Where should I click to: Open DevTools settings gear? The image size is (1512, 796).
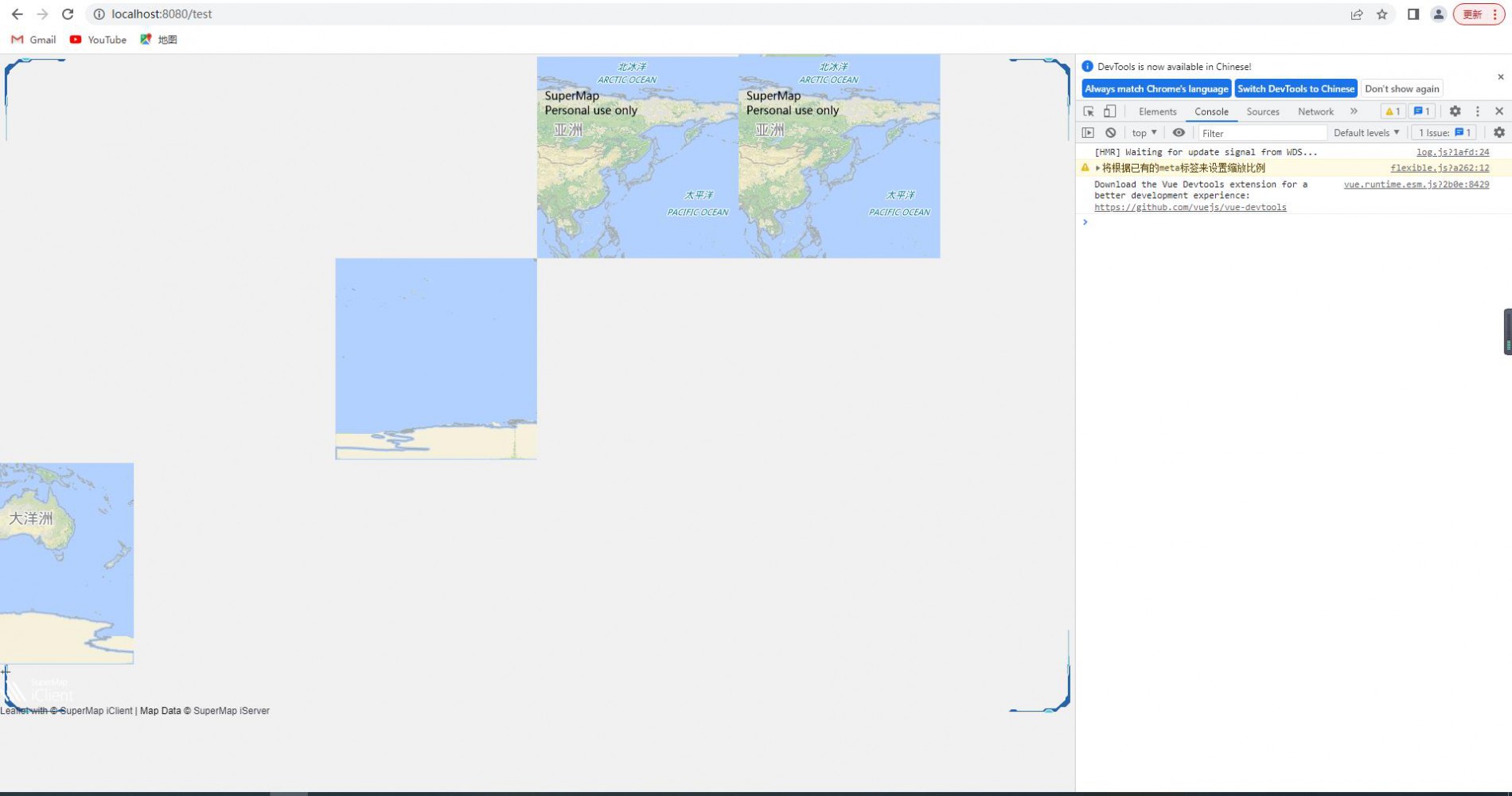click(1455, 111)
